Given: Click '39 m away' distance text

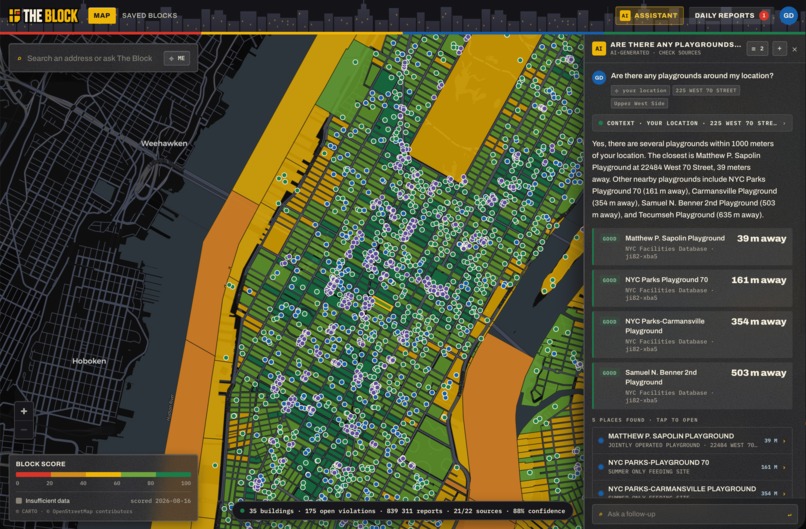Looking at the screenshot, I should tap(761, 239).
